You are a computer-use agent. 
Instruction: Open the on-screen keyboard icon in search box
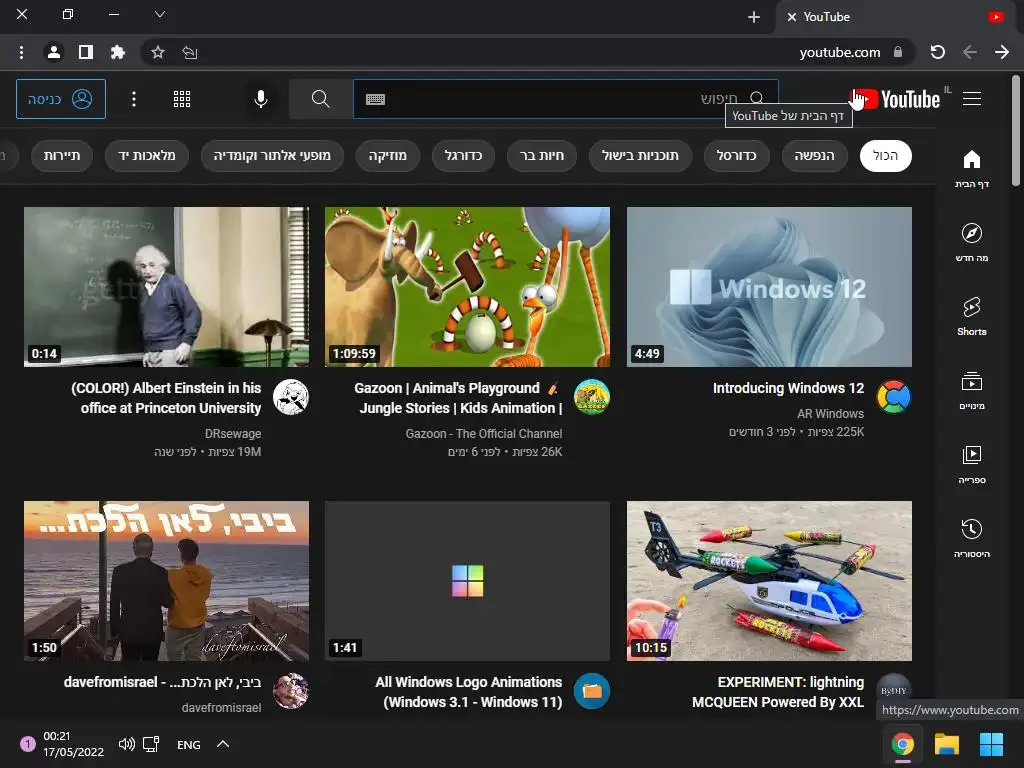click(376, 99)
